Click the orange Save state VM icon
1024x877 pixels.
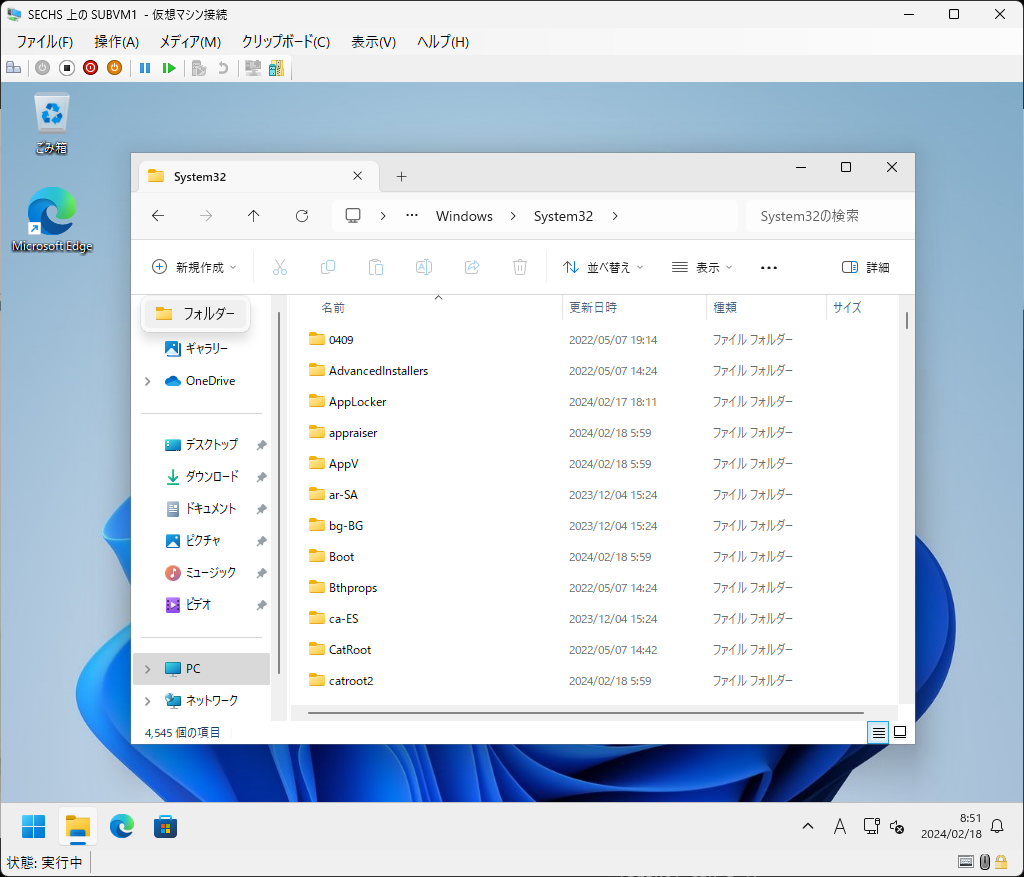pos(114,68)
